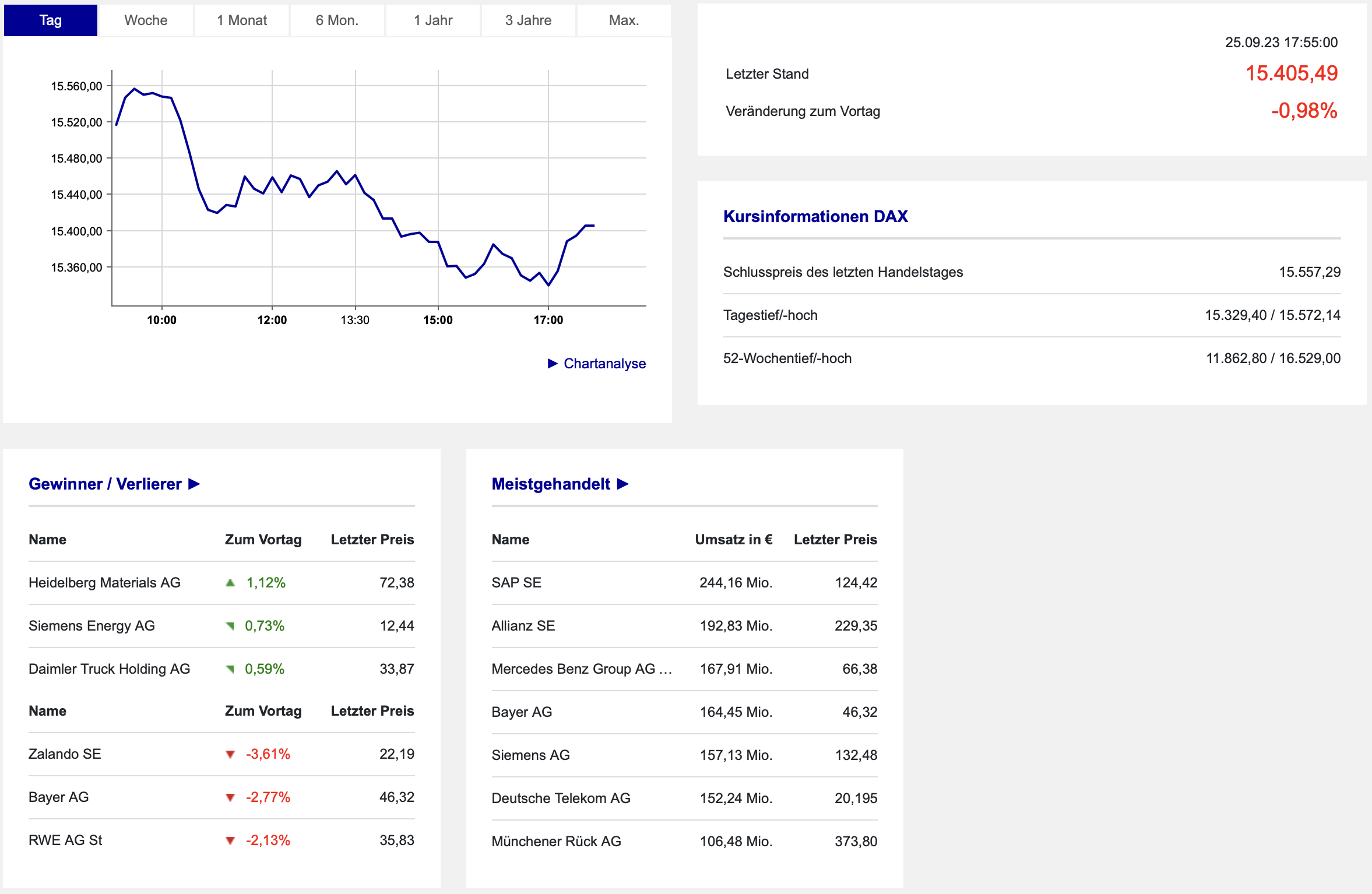Click red arrow beside RWE AG St
Image resolution: width=1372 pixels, height=894 pixels.
(230, 841)
